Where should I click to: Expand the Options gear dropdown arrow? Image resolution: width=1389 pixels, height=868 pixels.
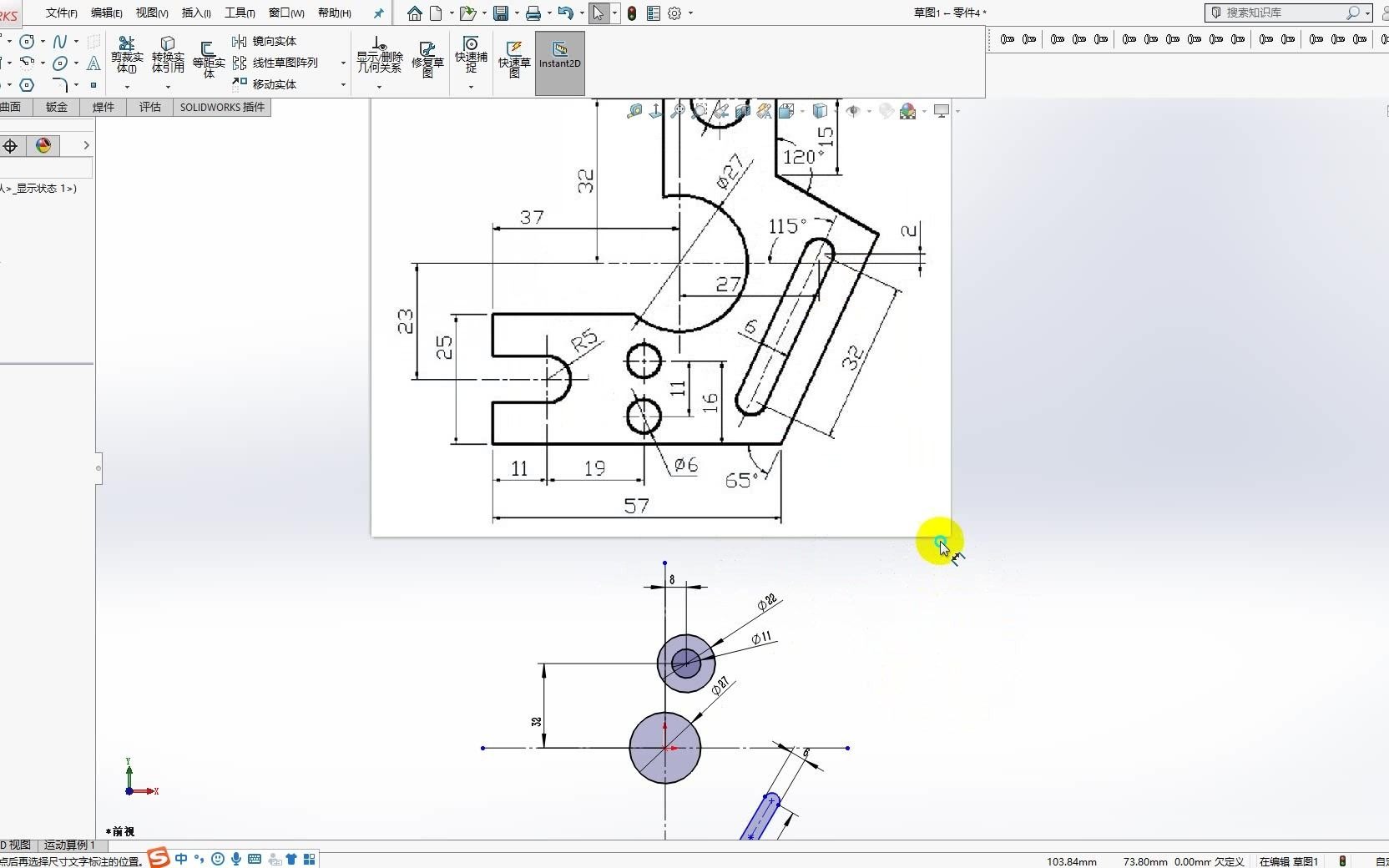click(690, 13)
